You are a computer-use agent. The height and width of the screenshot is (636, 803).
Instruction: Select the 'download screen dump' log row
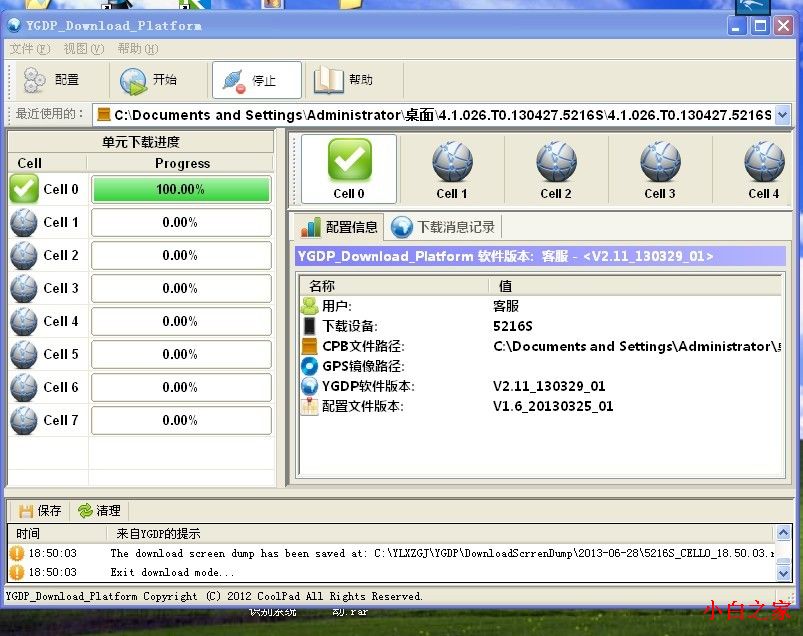pyautogui.click(x=391, y=553)
